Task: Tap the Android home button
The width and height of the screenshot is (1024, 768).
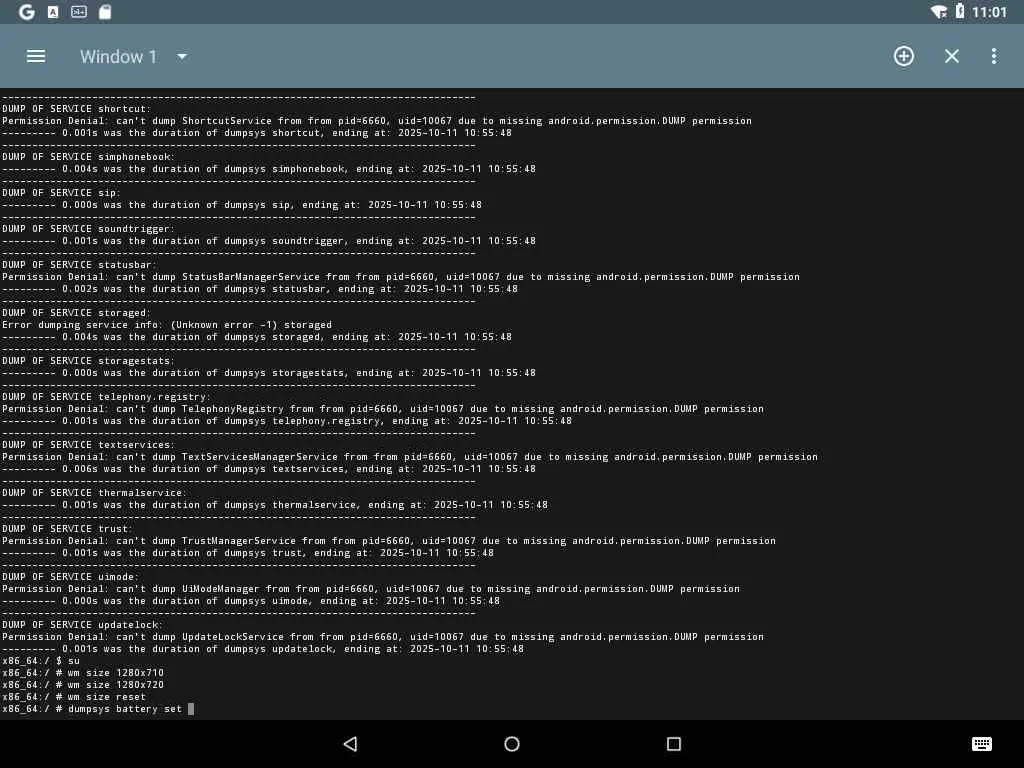Action: click(x=512, y=744)
